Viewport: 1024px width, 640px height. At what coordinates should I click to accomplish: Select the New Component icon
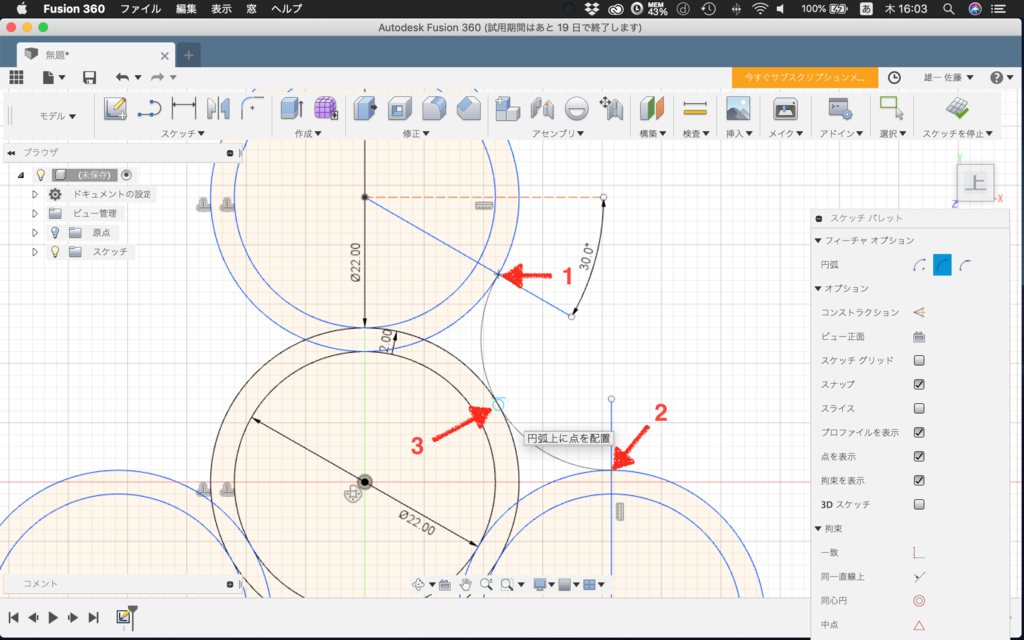coord(507,108)
